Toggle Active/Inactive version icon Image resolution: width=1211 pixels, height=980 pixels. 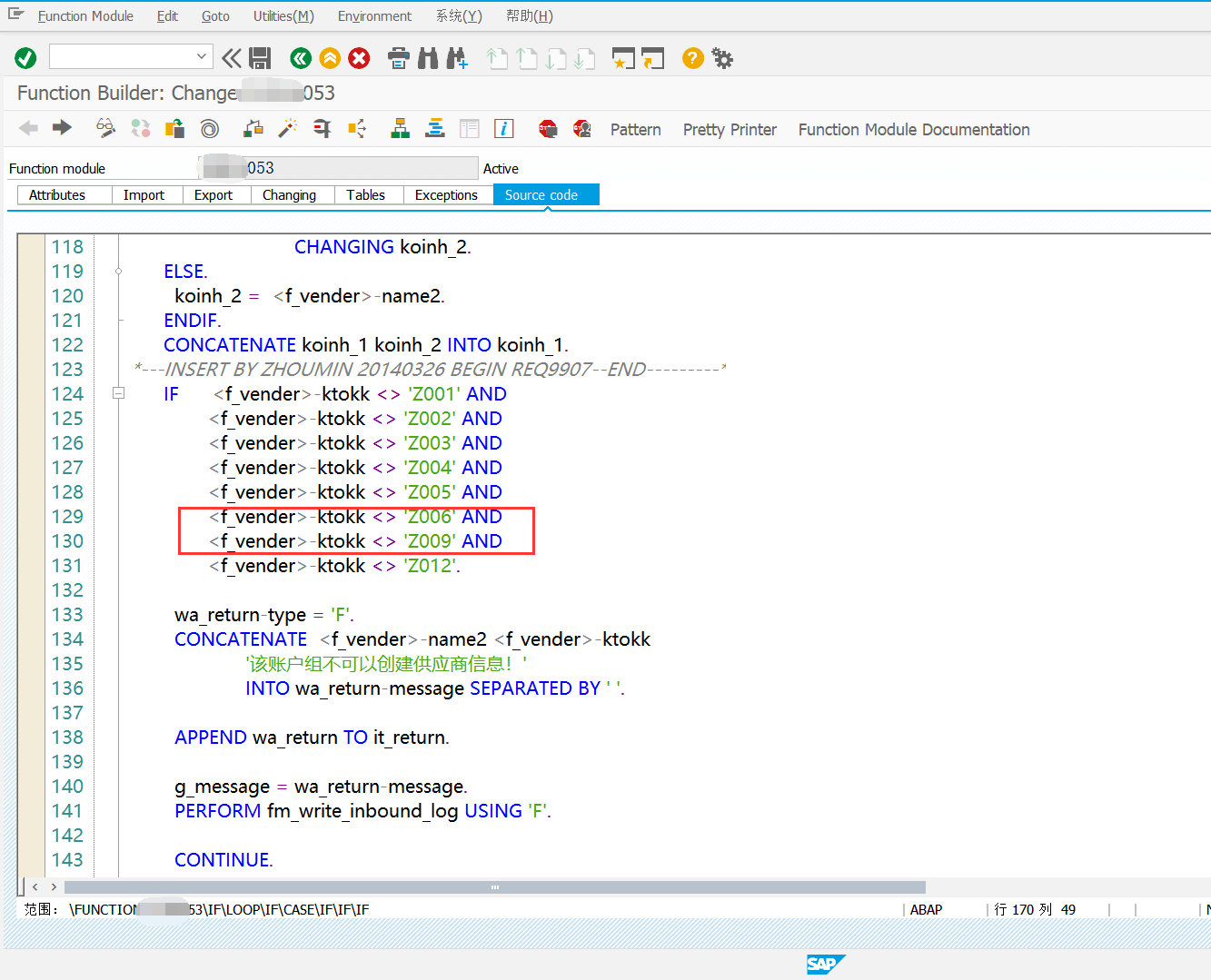tap(141, 128)
